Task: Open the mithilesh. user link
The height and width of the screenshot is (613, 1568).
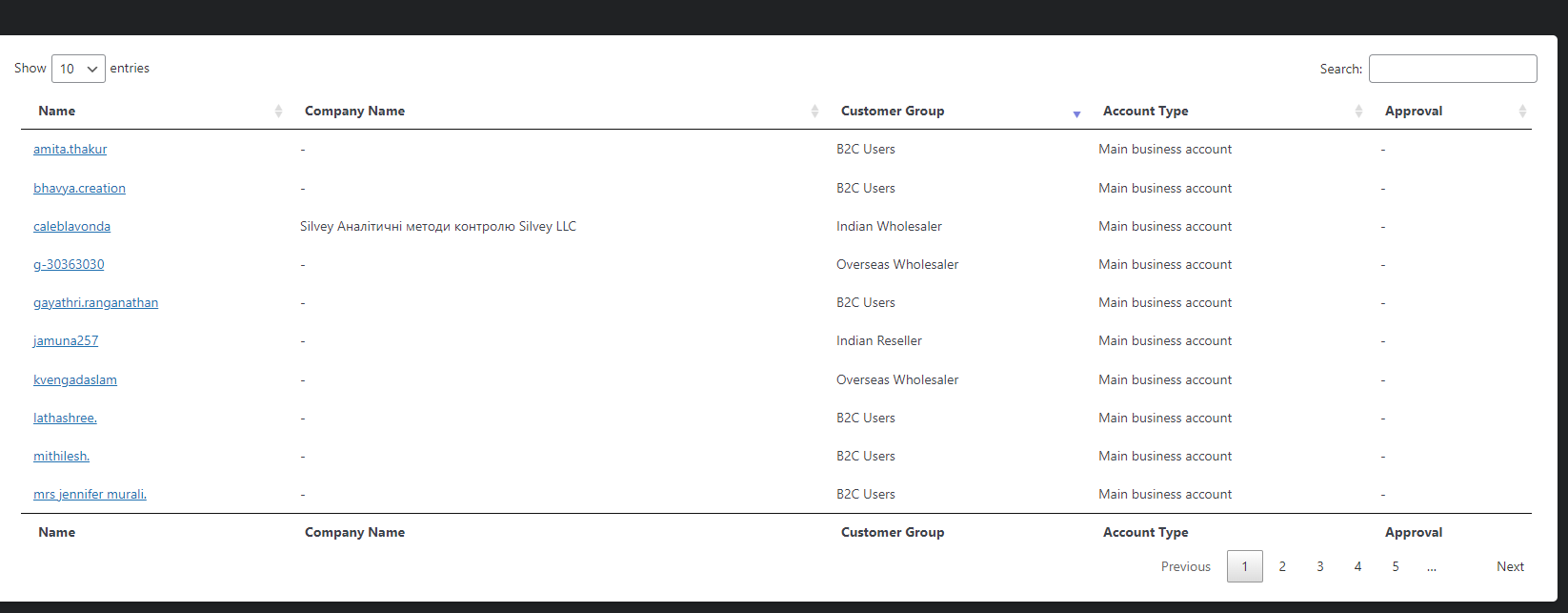Action: [61, 457]
